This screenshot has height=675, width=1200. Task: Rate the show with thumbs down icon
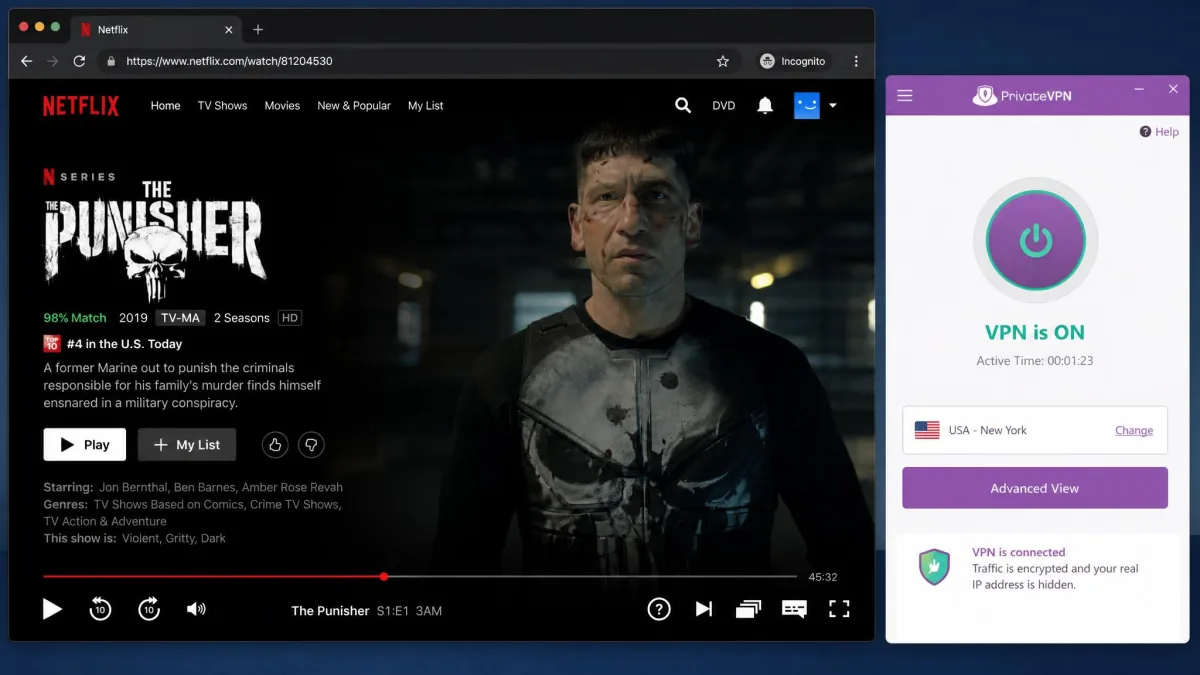pos(311,445)
